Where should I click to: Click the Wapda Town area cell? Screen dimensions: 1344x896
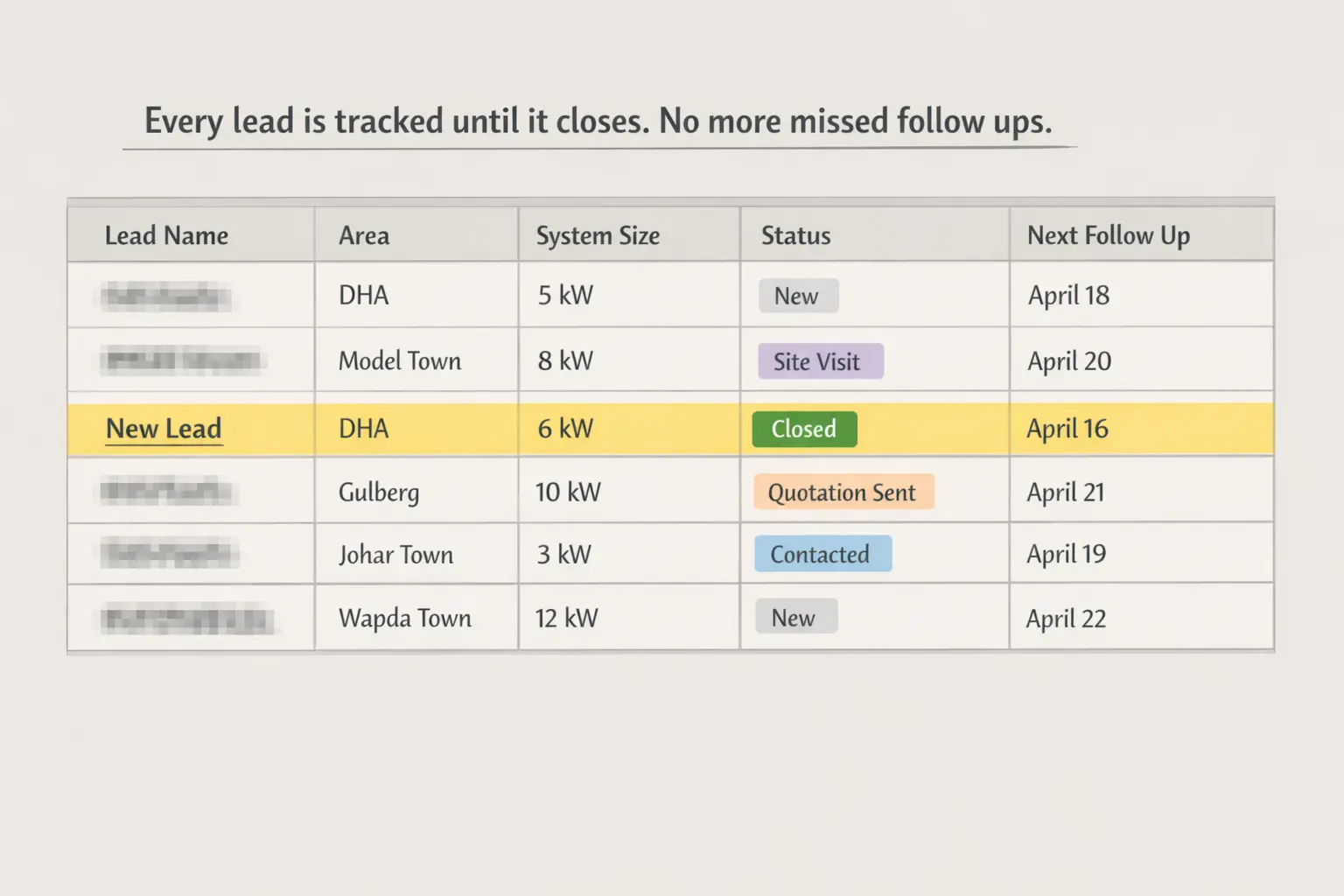[x=405, y=619]
